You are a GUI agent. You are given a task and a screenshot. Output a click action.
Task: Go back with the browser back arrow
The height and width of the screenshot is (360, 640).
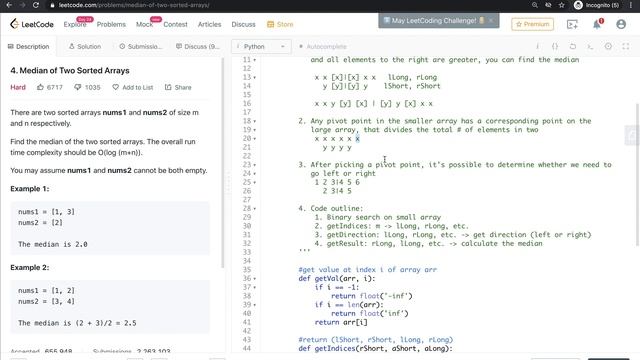tap(9, 5)
